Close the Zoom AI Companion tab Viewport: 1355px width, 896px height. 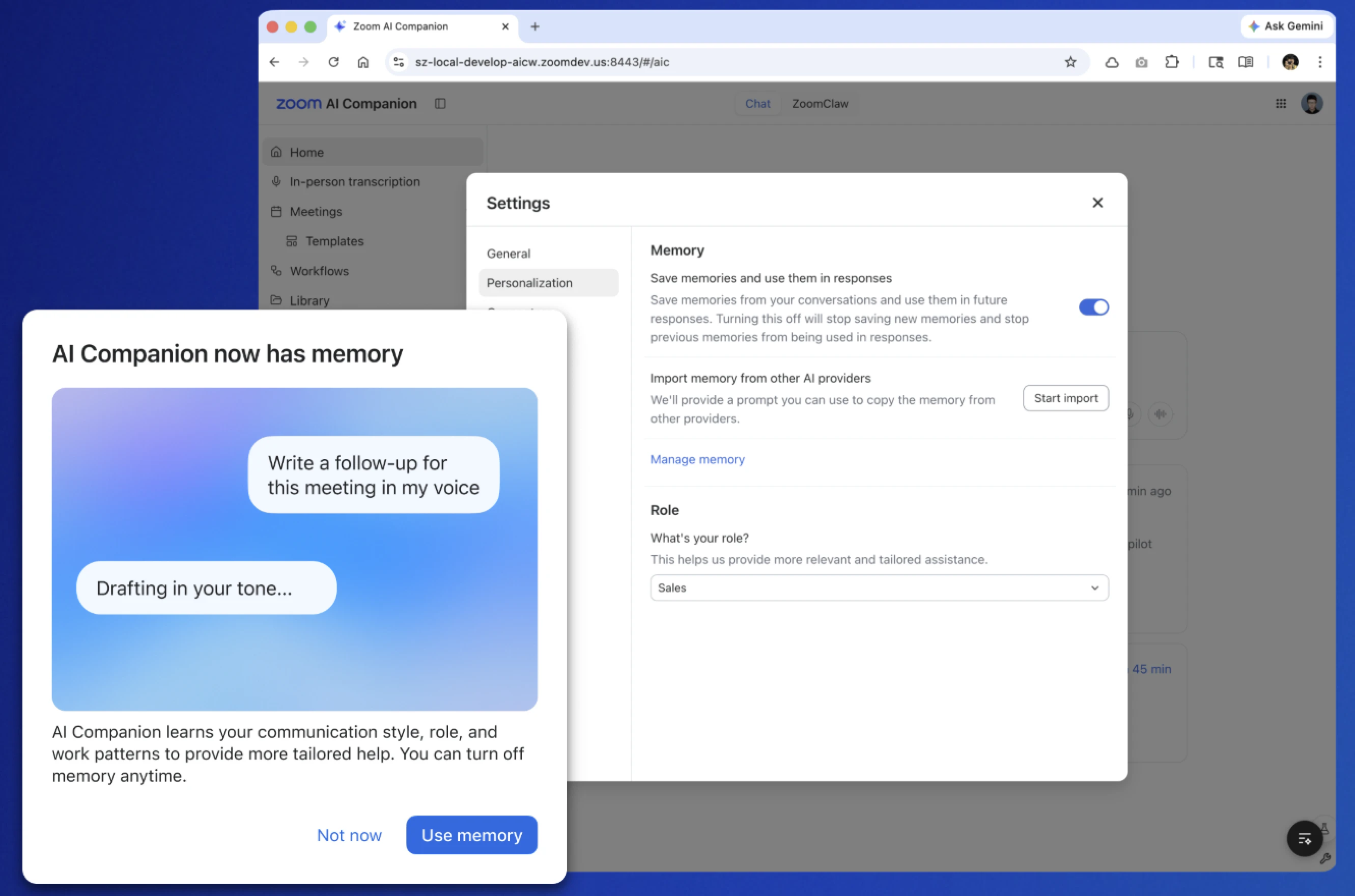(x=505, y=26)
